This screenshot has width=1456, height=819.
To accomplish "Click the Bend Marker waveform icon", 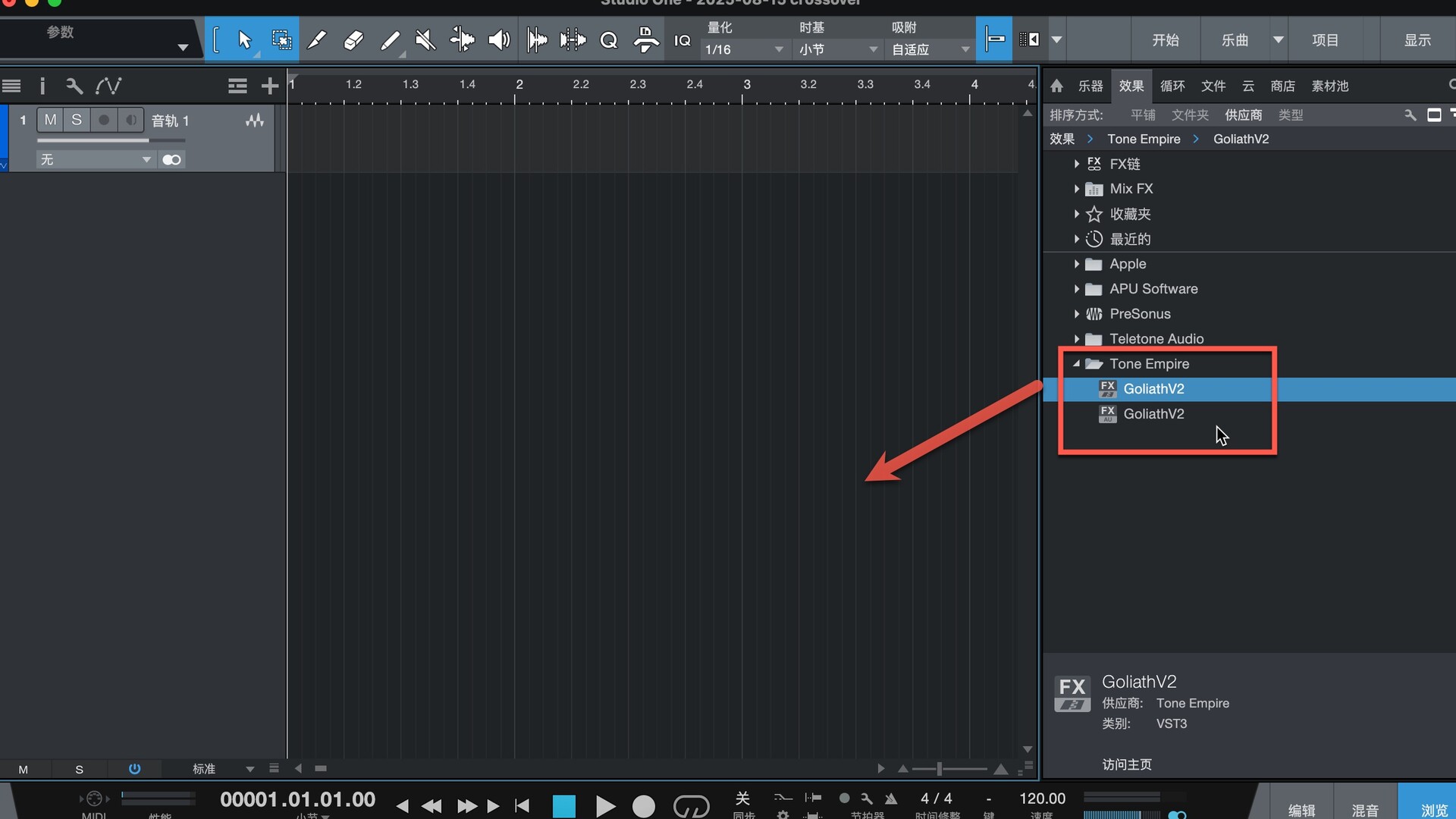I will (573, 39).
